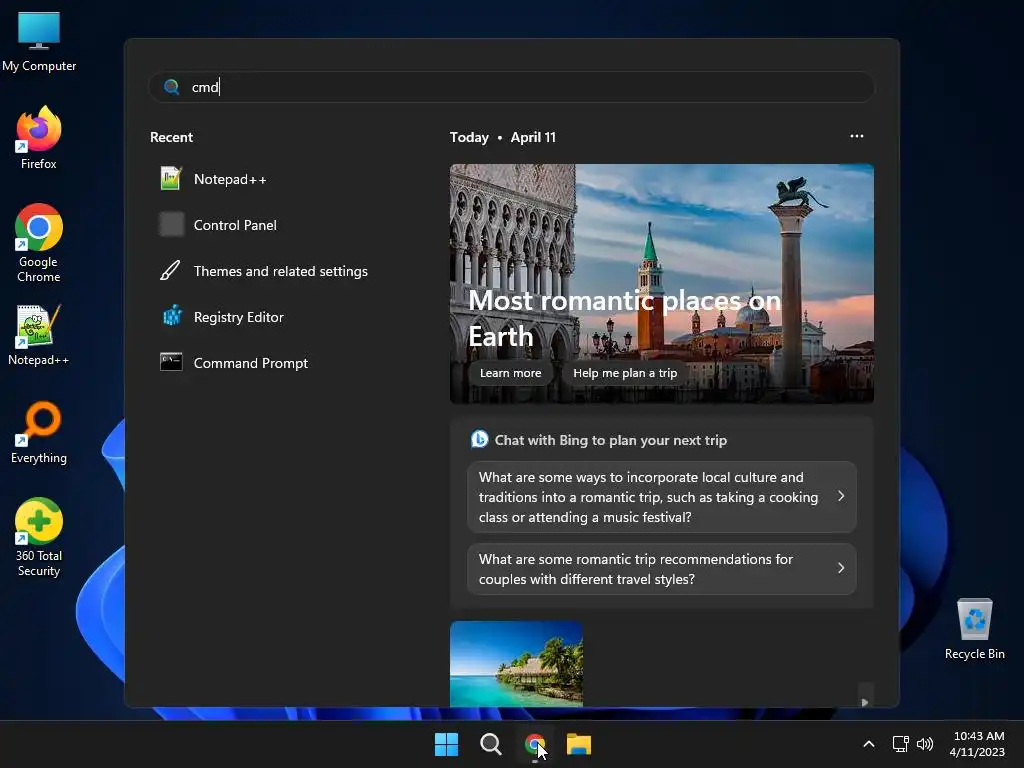
Task: Open the clock showing 10:43 AM 4/11/2023
Action: click(978, 744)
